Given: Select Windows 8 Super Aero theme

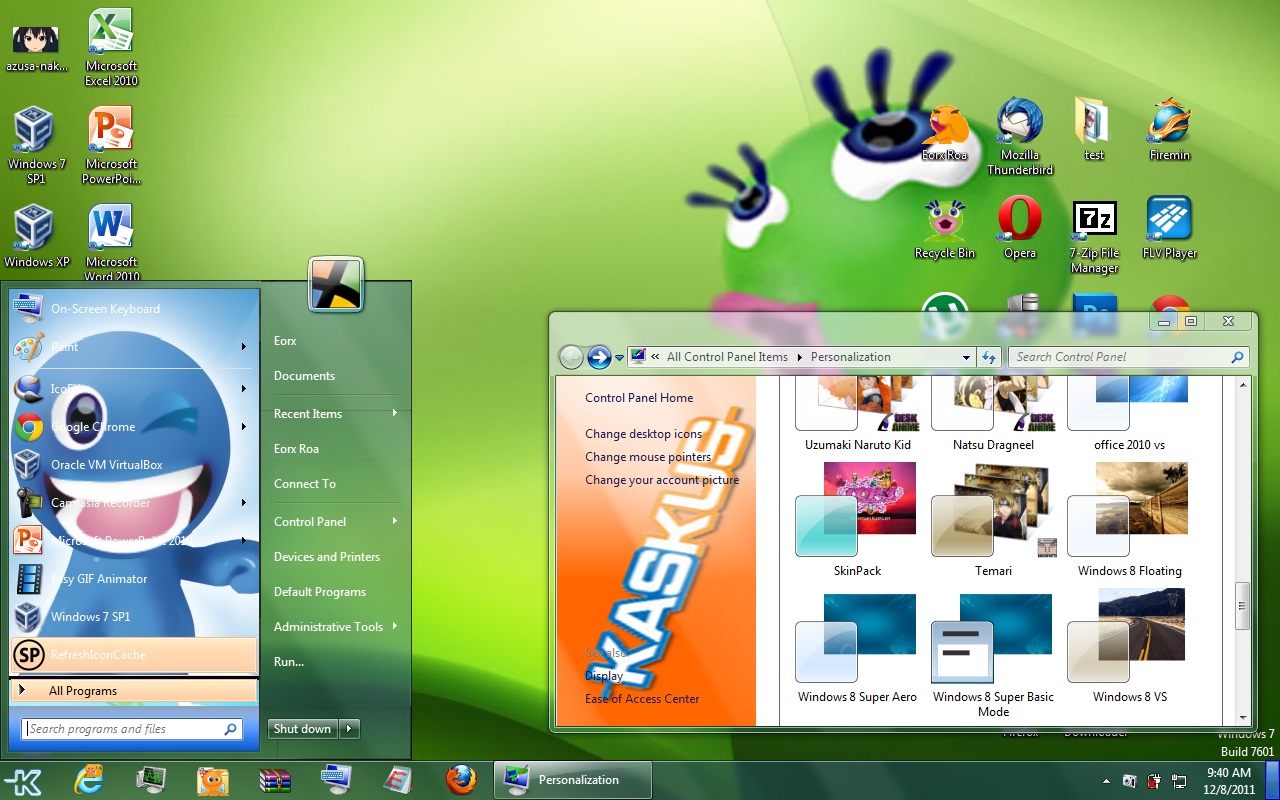Looking at the screenshot, I should 857,647.
